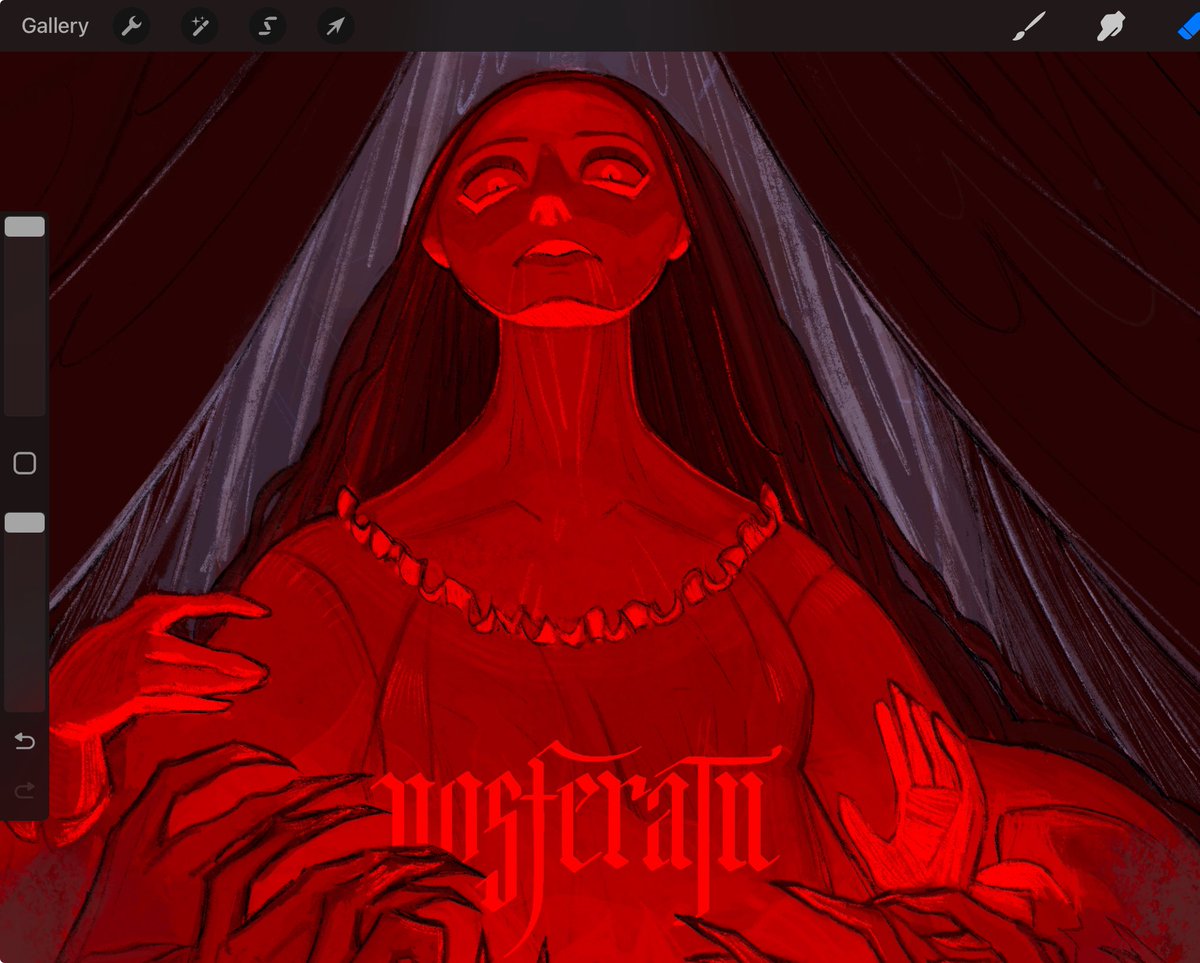Activate the Selection tool

click(x=267, y=26)
